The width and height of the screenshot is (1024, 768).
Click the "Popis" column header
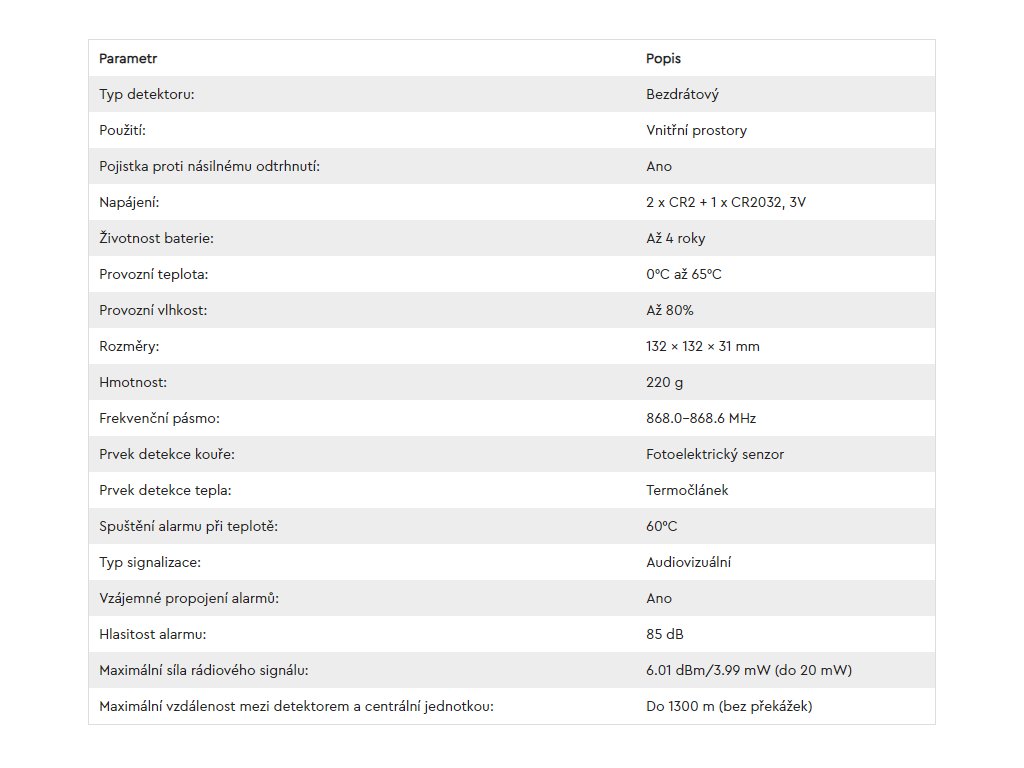663,58
